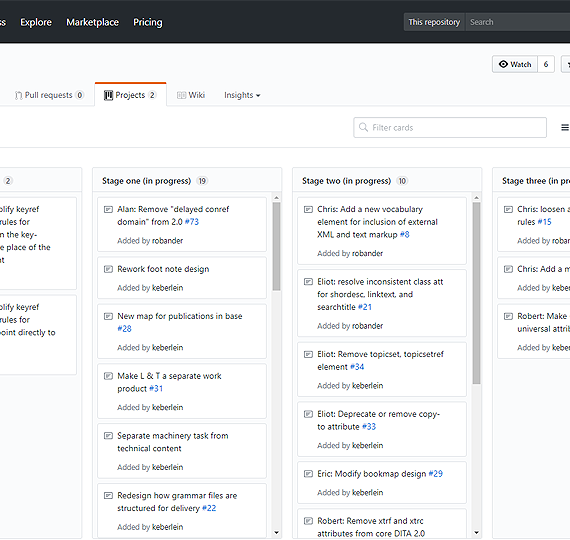Click the watcher count 6
Screen dimensions: 570x540
point(546,64)
